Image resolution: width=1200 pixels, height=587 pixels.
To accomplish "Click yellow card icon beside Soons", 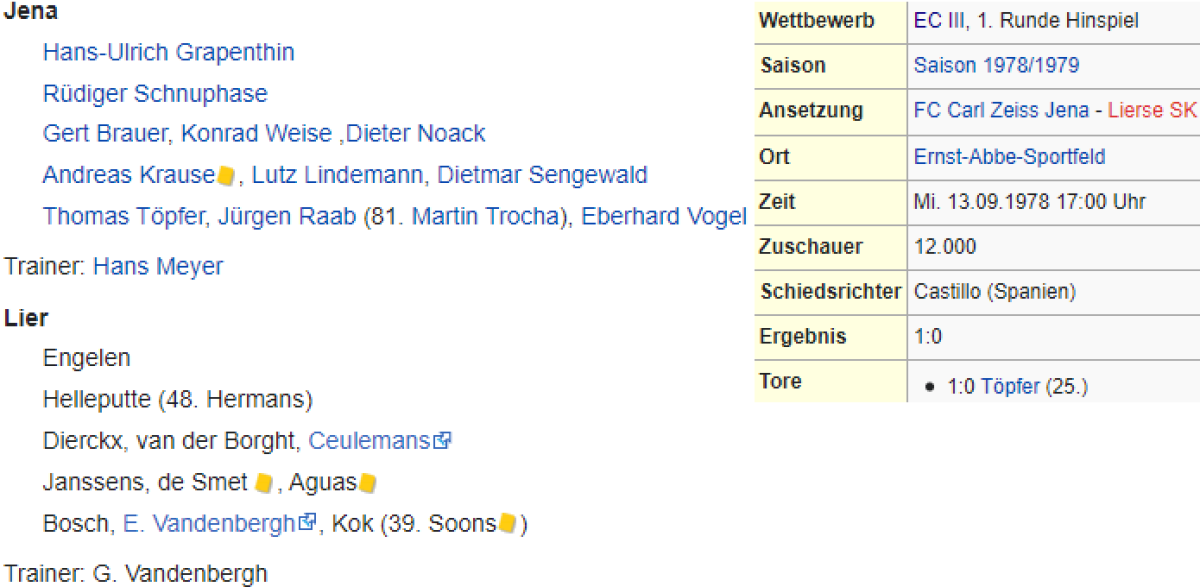I will (x=508, y=524).
